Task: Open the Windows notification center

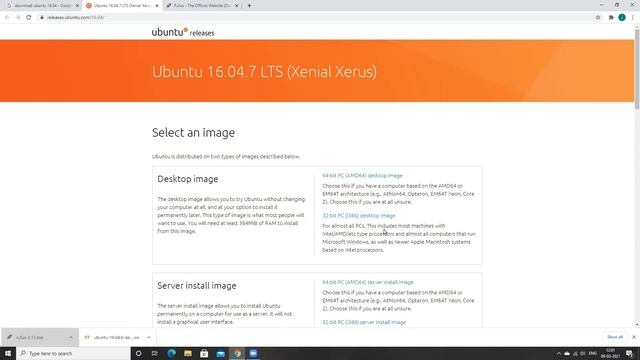Action: pos(630,353)
